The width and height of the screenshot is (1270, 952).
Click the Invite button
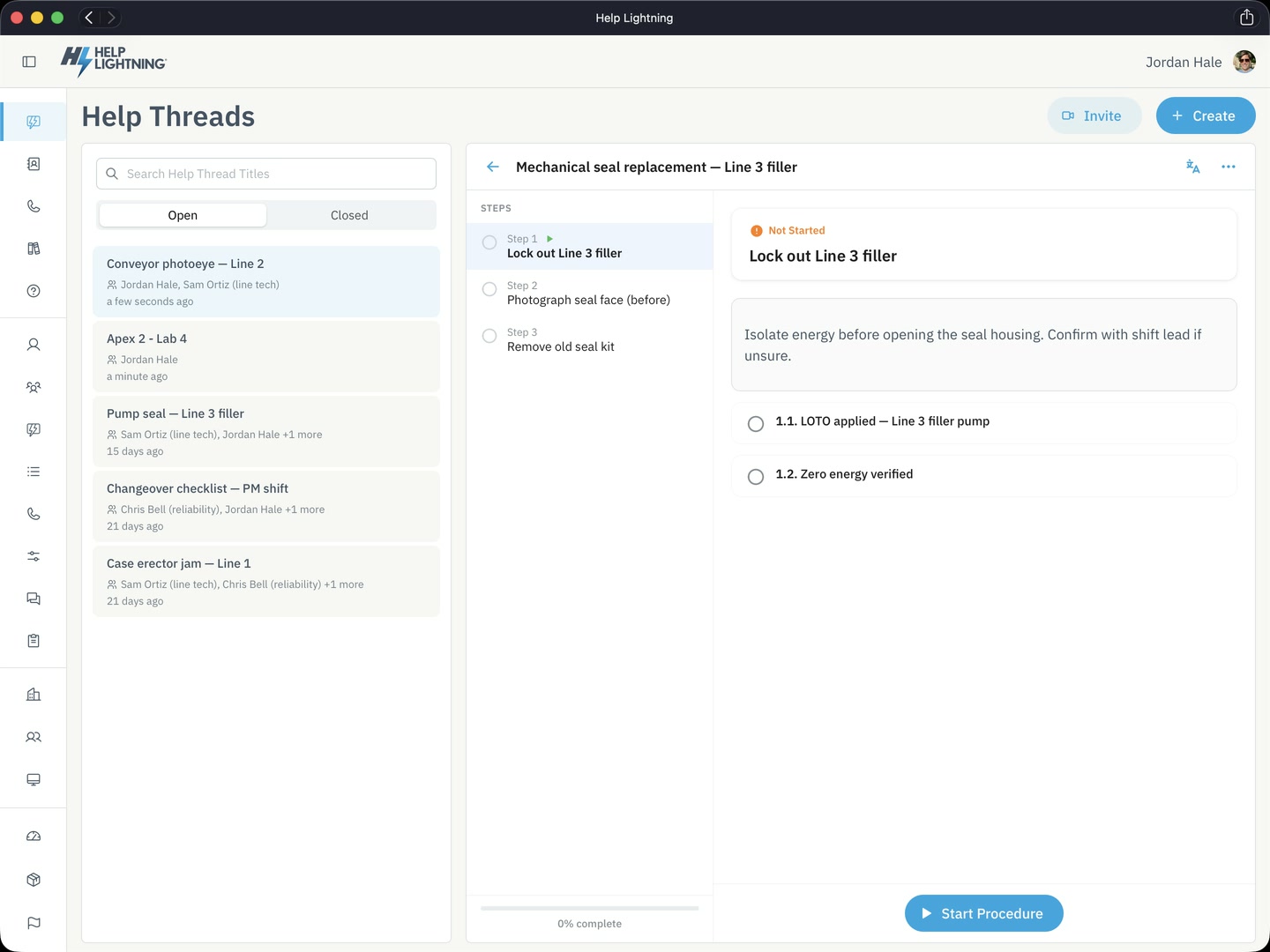click(1094, 115)
